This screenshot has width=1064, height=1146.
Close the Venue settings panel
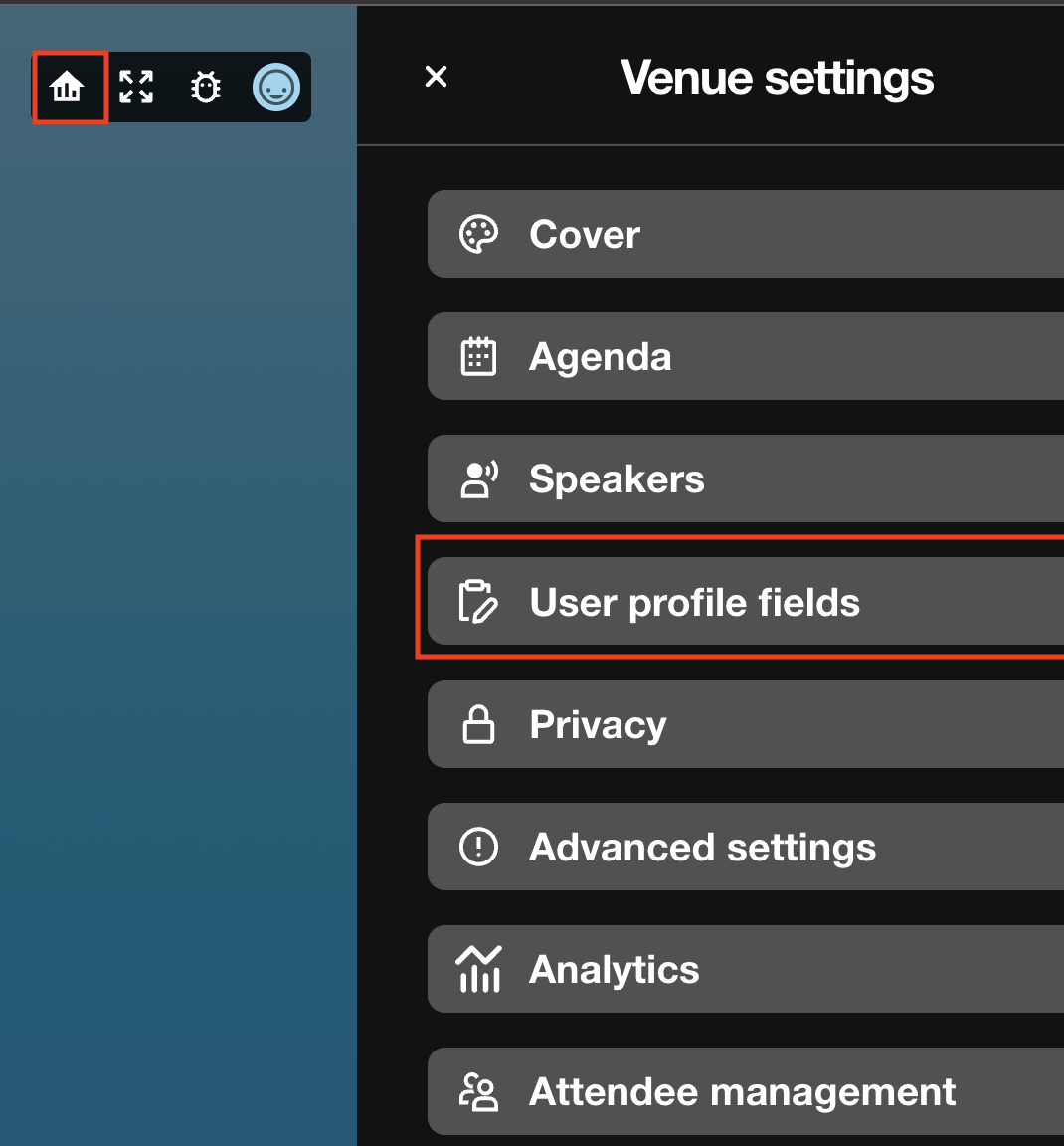point(436,77)
